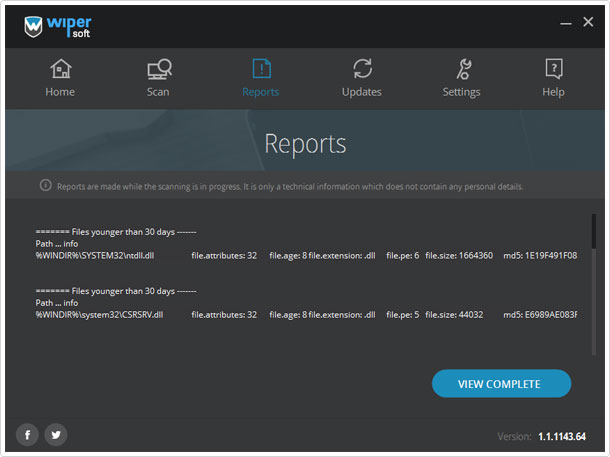The height and width of the screenshot is (457, 610).
Task: Select the Reports document icon
Action: [261, 69]
